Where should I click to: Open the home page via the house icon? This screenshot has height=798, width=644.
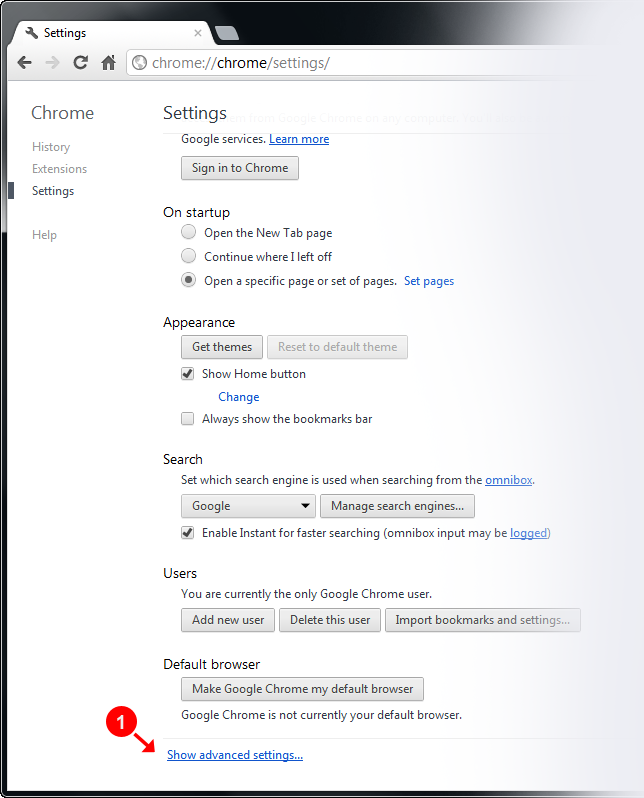pos(108,63)
